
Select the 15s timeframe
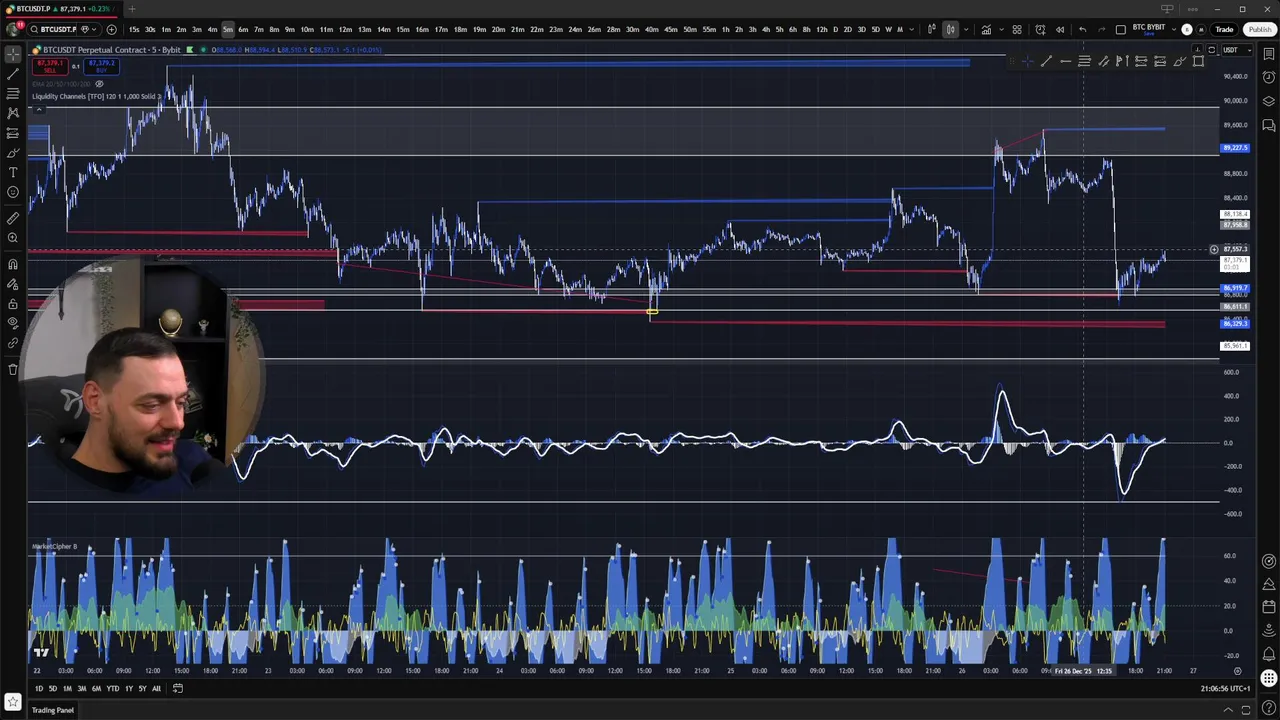click(134, 29)
